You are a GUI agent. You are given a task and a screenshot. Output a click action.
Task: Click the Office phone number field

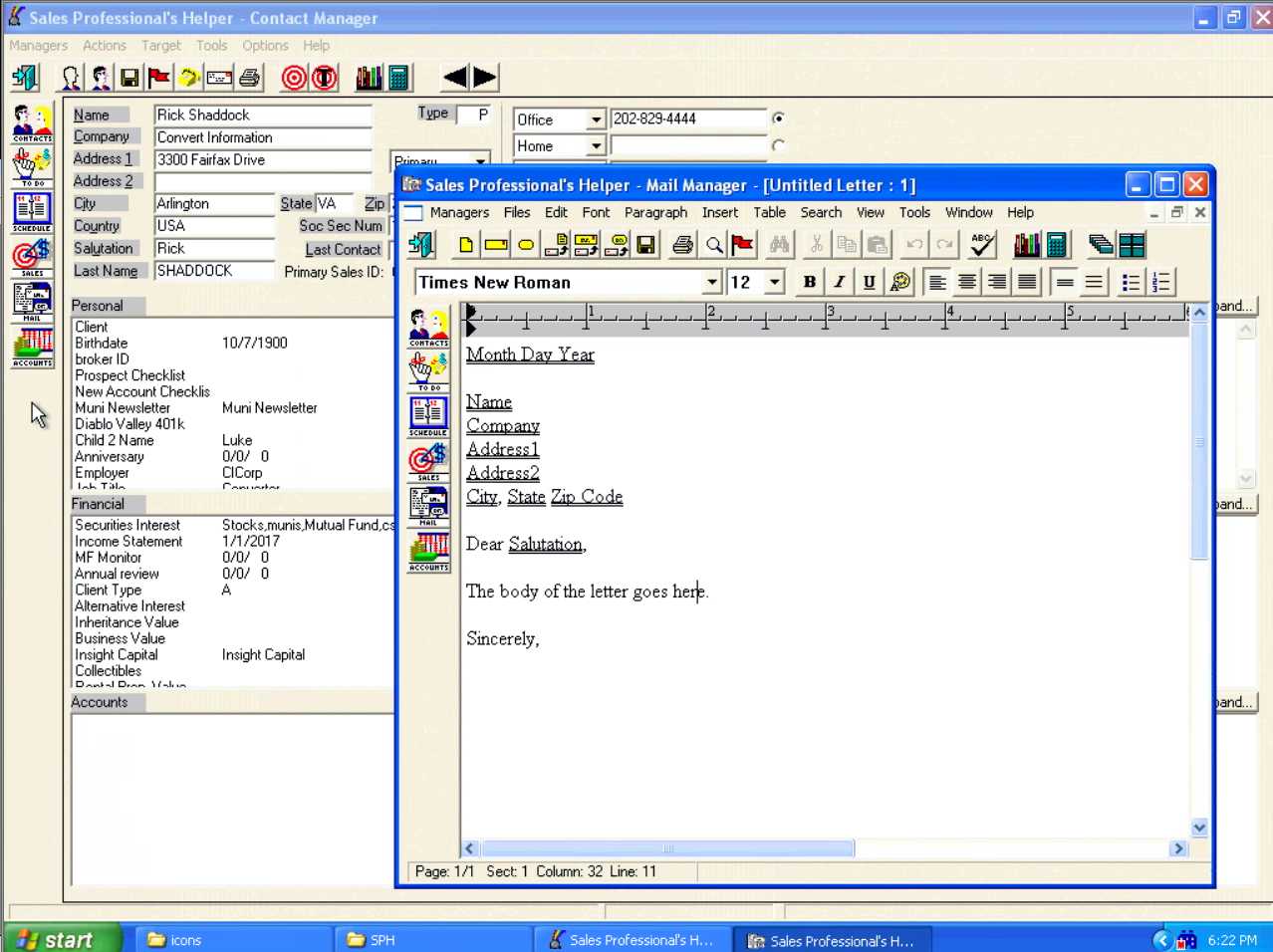click(x=688, y=119)
